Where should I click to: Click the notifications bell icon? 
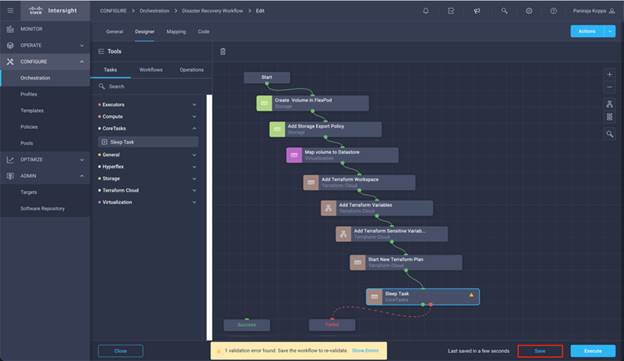pyautogui.click(x=426, y=11)
